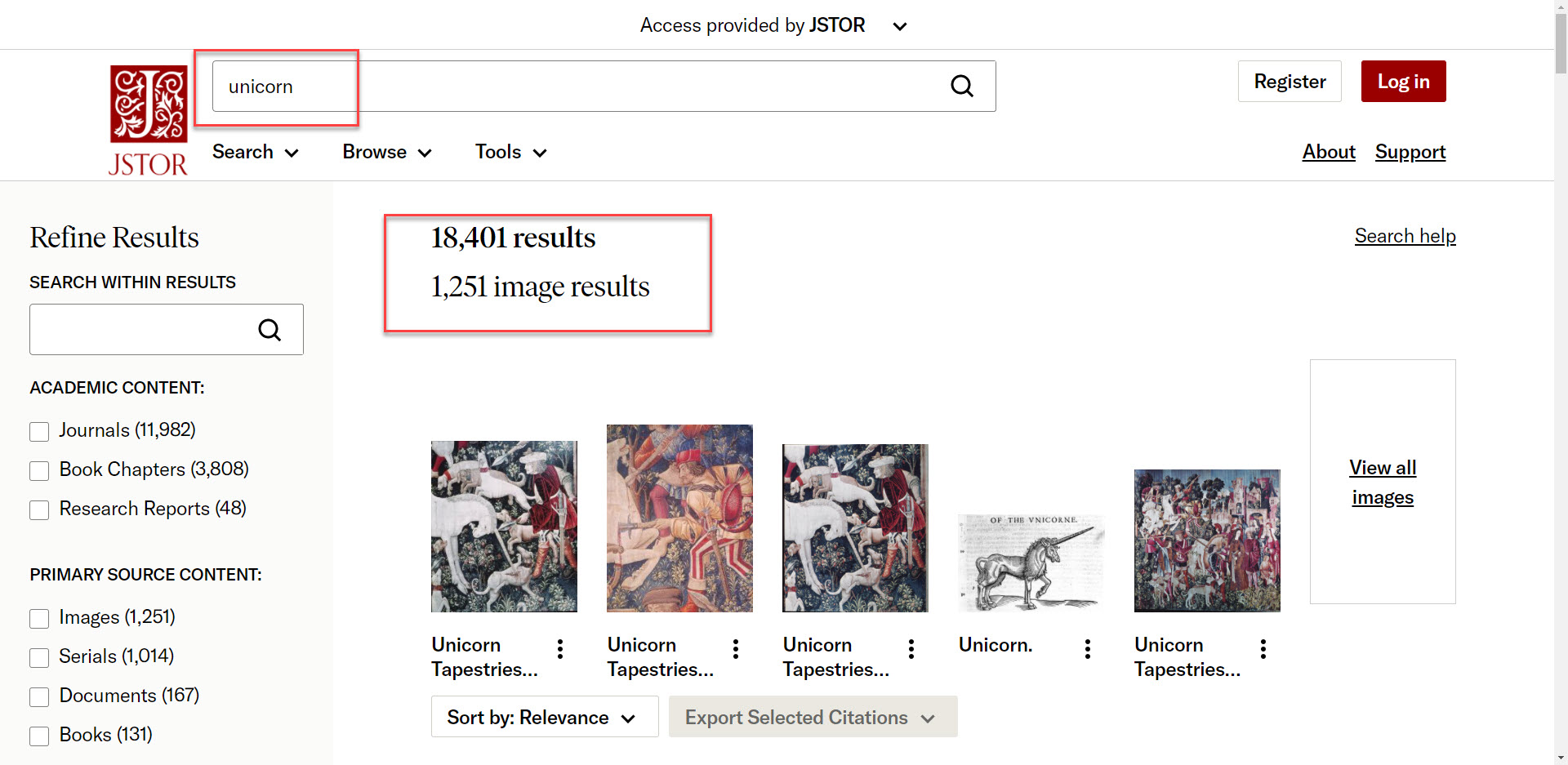Screen dimensions: 1568x765
Task: Expand the Access provided by JSTOR chevron
Action: coord(898,25)
